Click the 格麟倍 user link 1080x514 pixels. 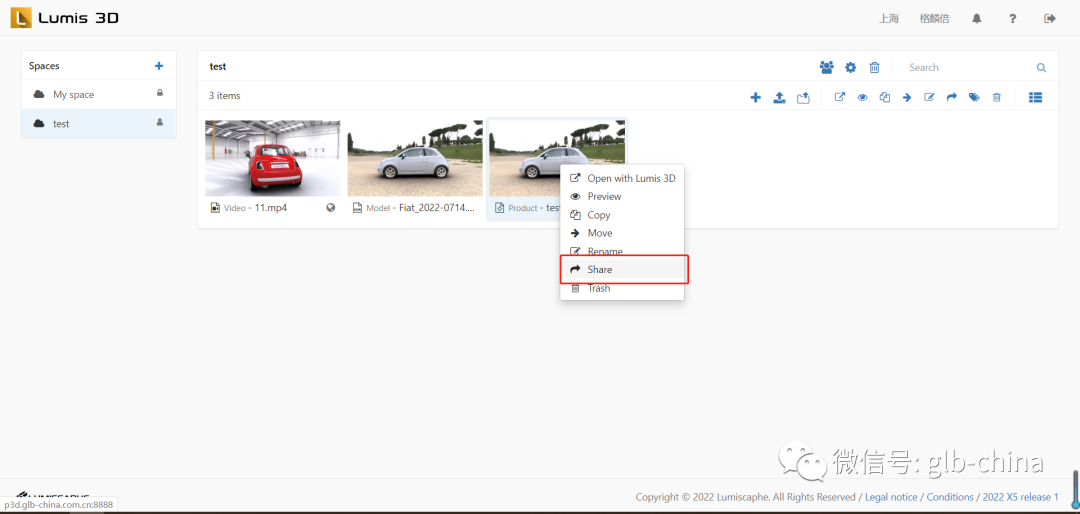935,19
